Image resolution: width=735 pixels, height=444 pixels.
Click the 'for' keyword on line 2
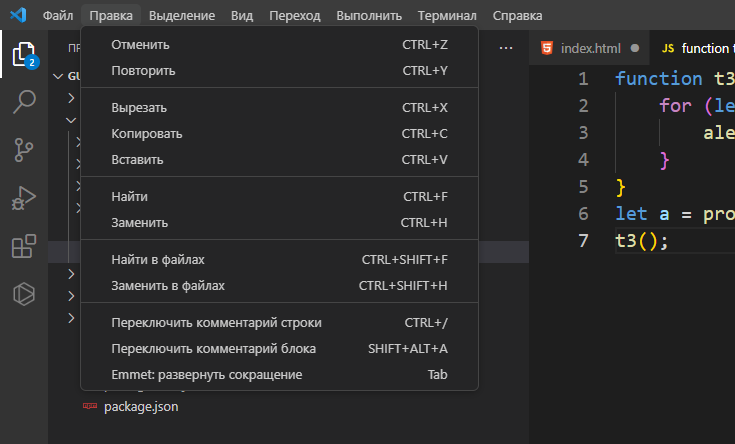coord(675,105)
